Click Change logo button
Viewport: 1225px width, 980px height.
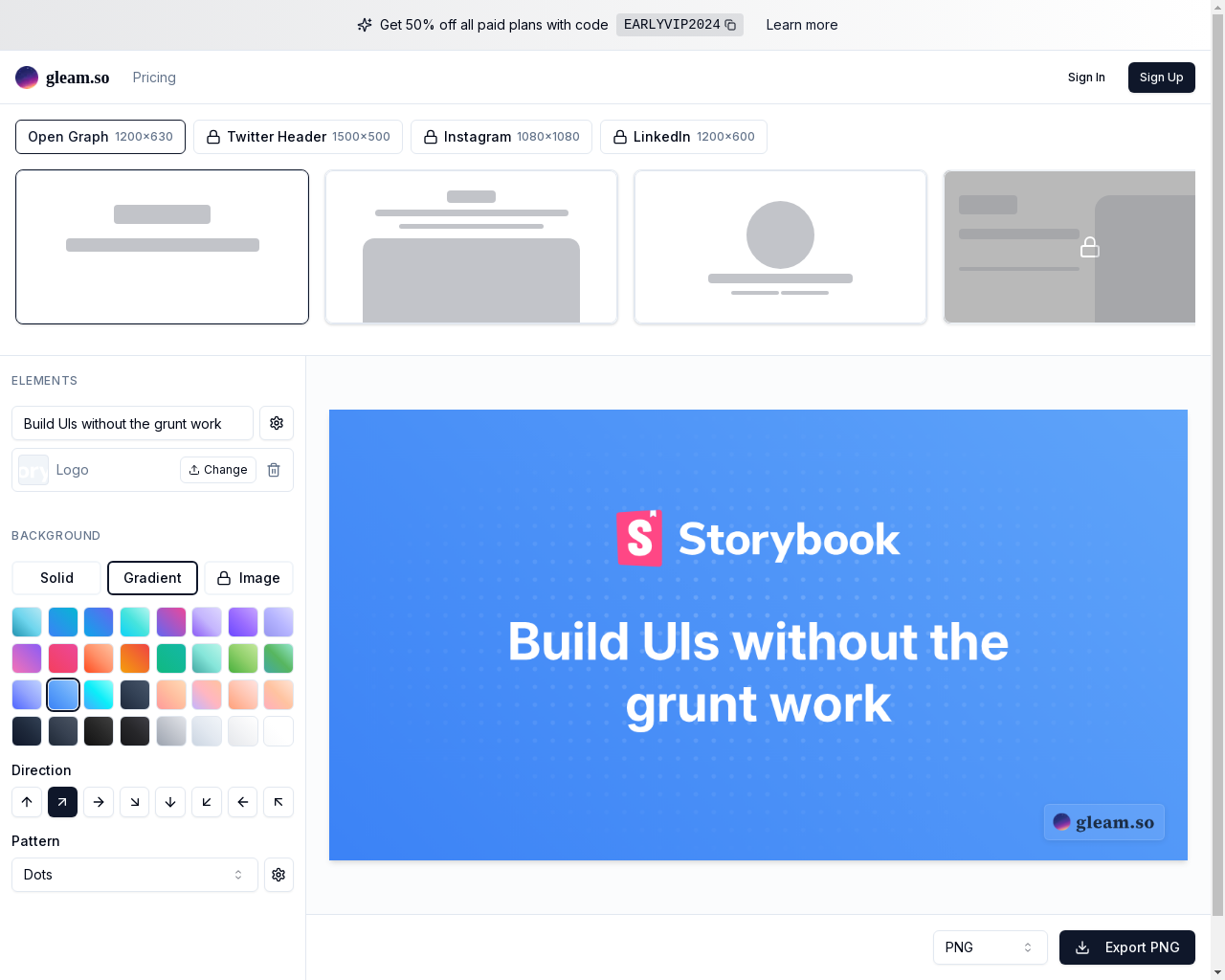[x=218, y=470]
